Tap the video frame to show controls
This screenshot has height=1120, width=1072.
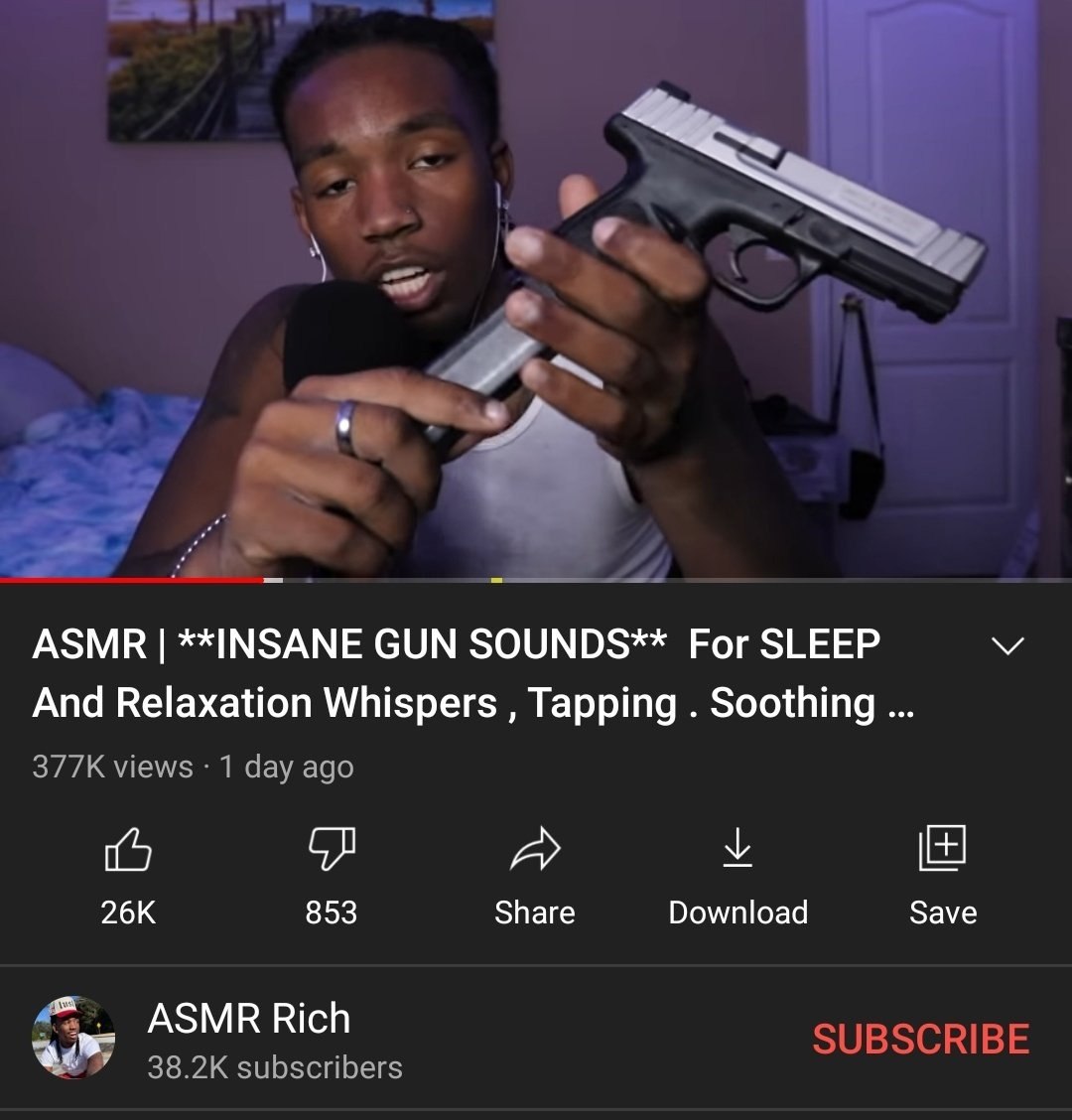pos(536,289)
